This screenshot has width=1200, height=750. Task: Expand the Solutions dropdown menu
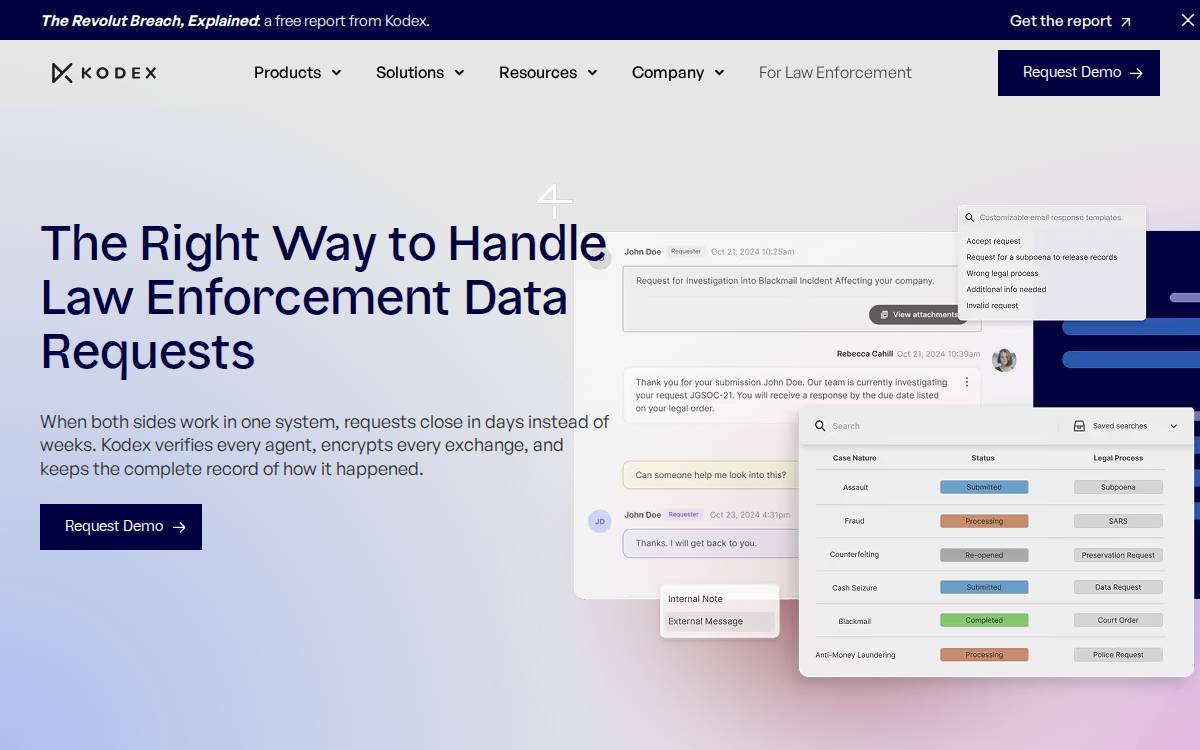[x=420, y=73]
